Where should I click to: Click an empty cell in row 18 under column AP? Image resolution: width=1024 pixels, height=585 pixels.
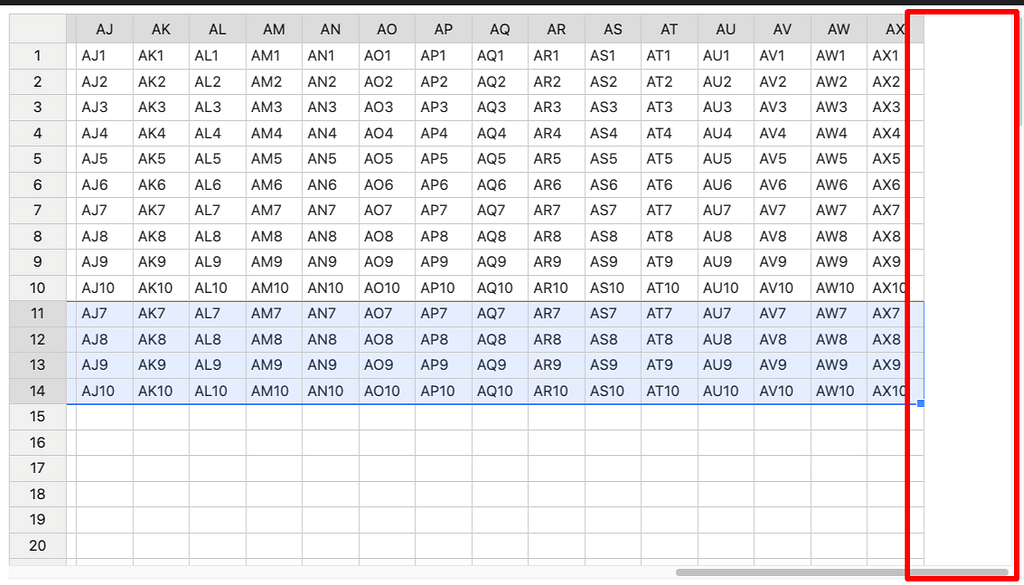pos(443,494)
